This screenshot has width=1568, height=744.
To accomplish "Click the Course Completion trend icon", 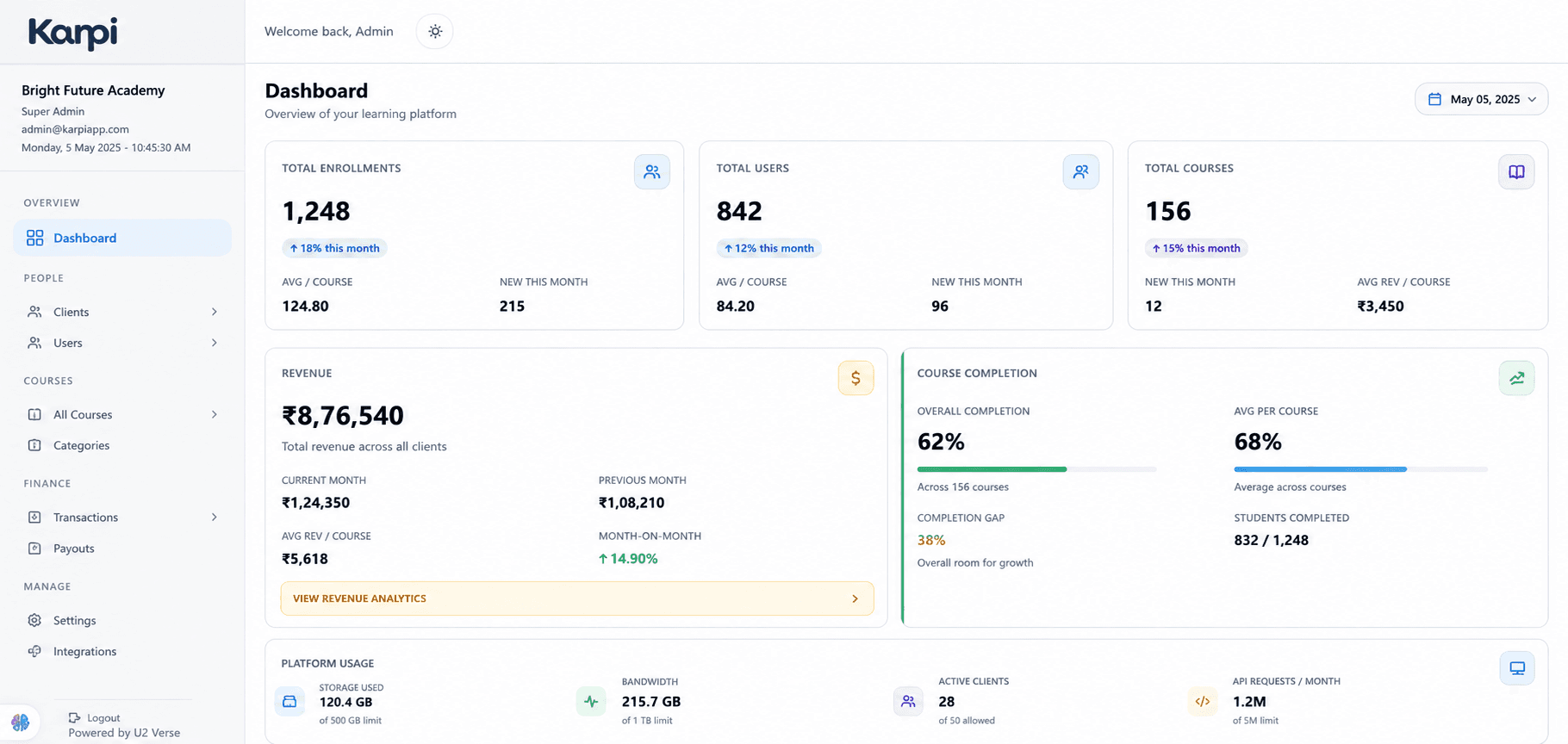I will tap(1516, 378).
